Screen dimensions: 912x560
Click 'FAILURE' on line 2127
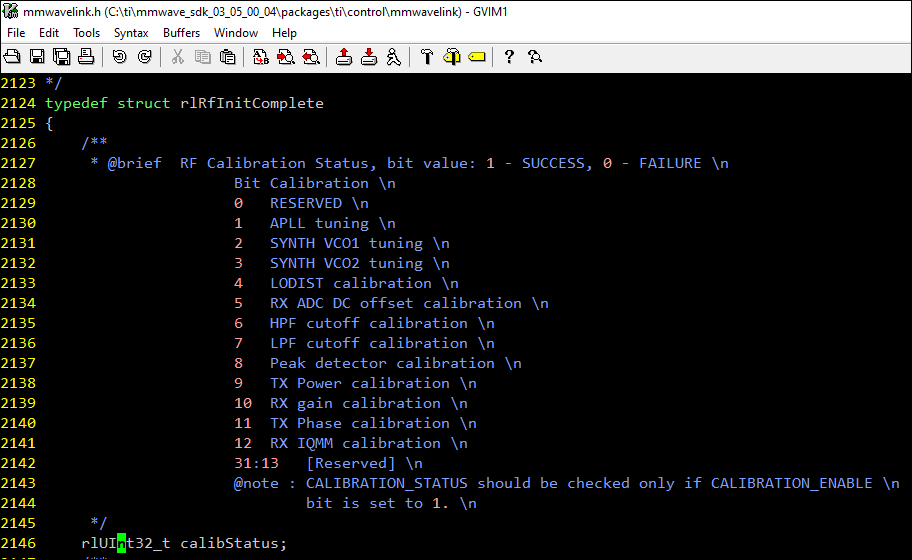coord(670,163)
